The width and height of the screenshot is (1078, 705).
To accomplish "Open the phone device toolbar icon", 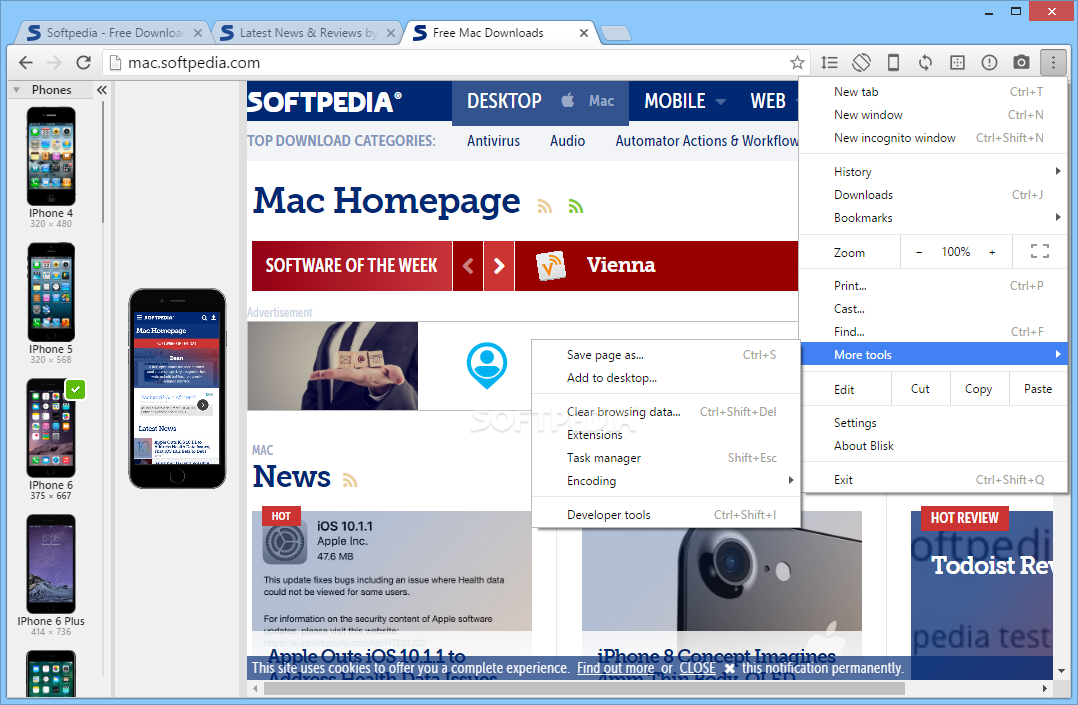I will pyautogui.click(x=893, y=63).
